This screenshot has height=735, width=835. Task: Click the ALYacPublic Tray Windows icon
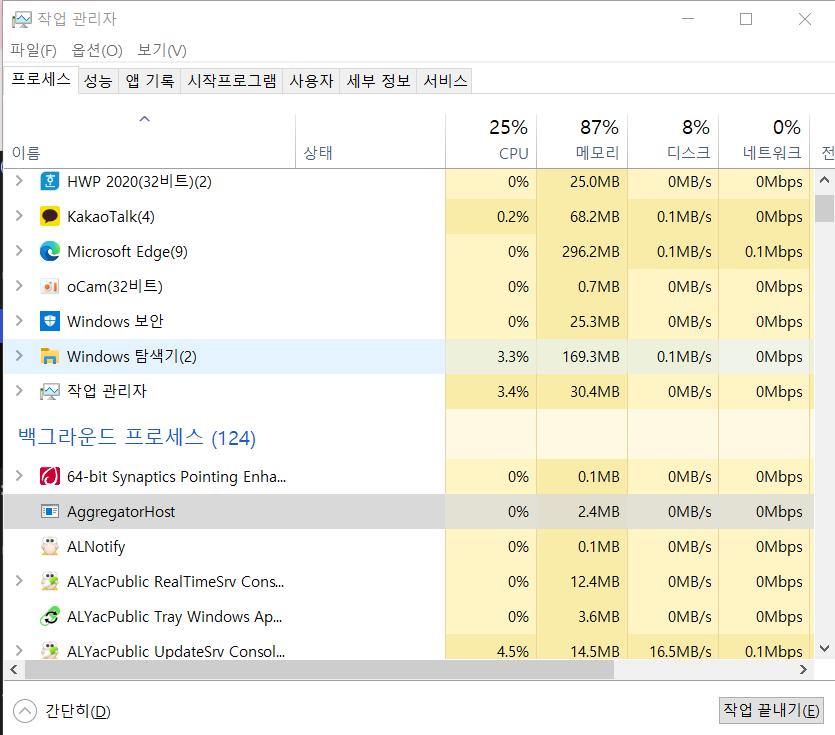[50, 616]
